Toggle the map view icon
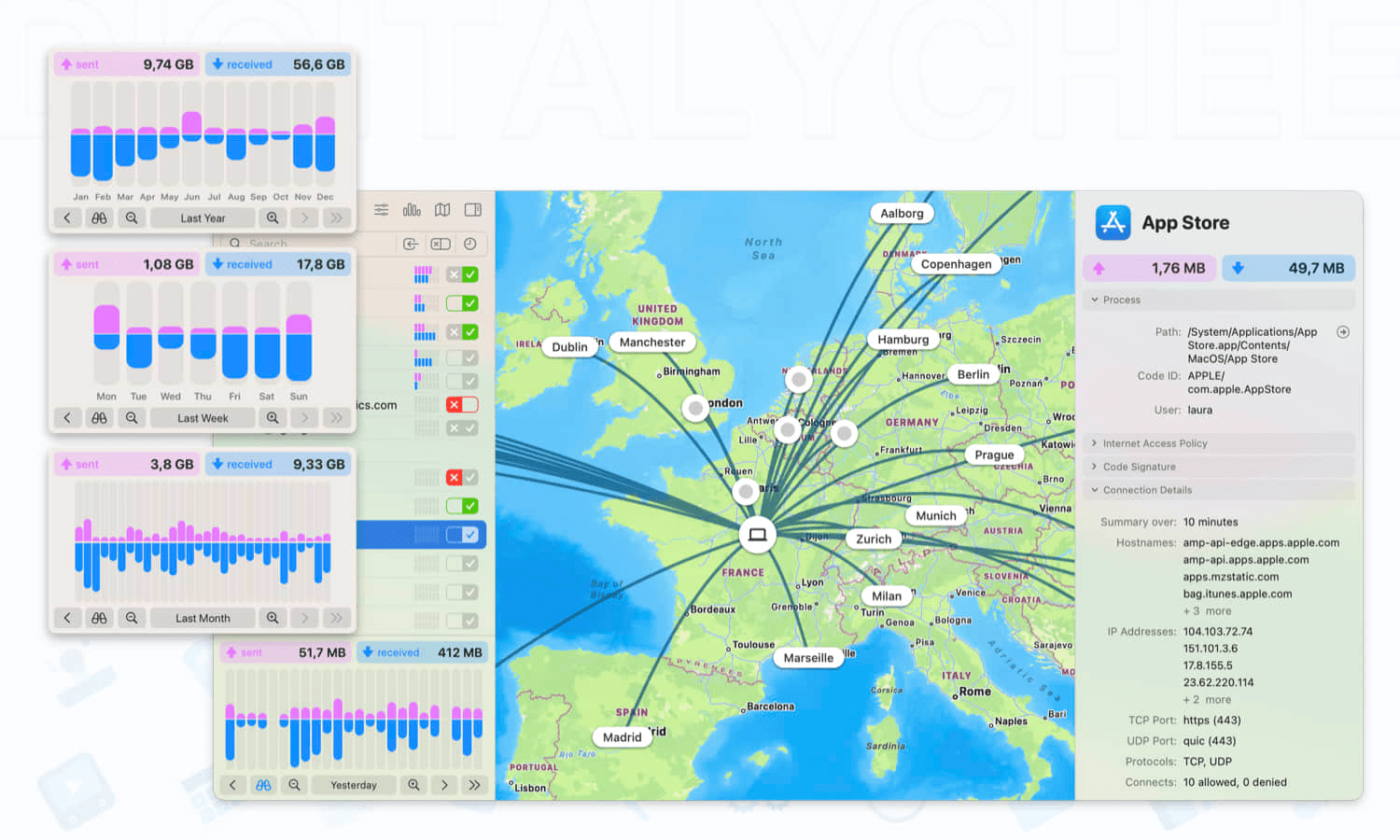The image size is (1400, 840). [442, 210]
